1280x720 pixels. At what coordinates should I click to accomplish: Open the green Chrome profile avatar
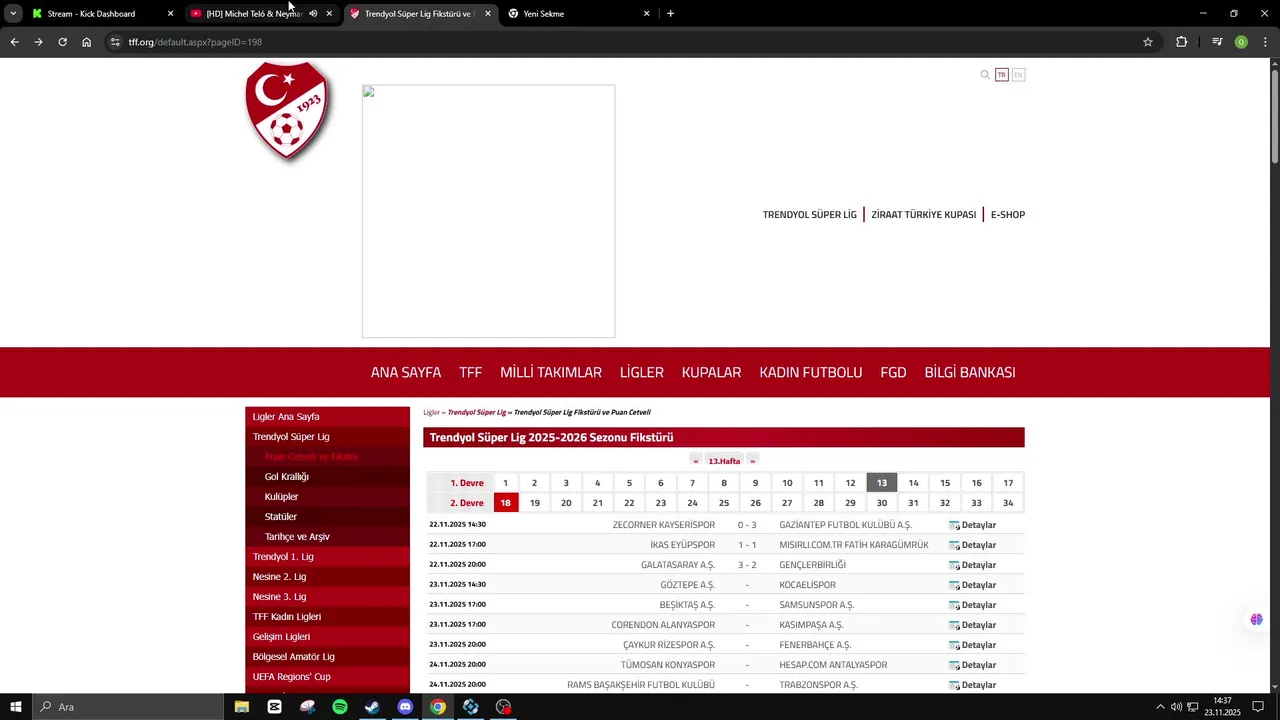[x=1241, y=42]
